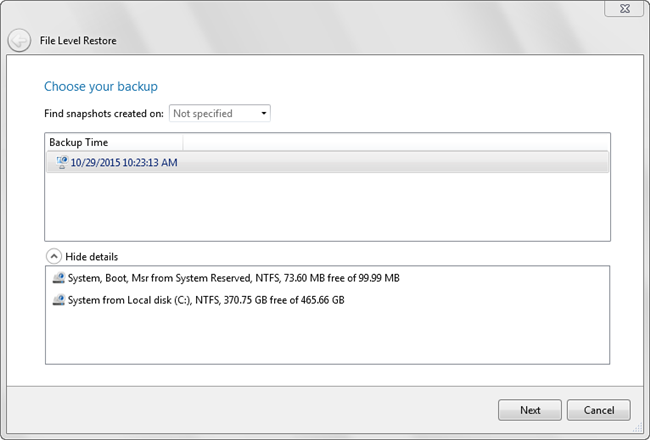Viewport: 650px width, 440px height.
Task: Click the 'Choose your backup' heading
Action: [101, 87]
